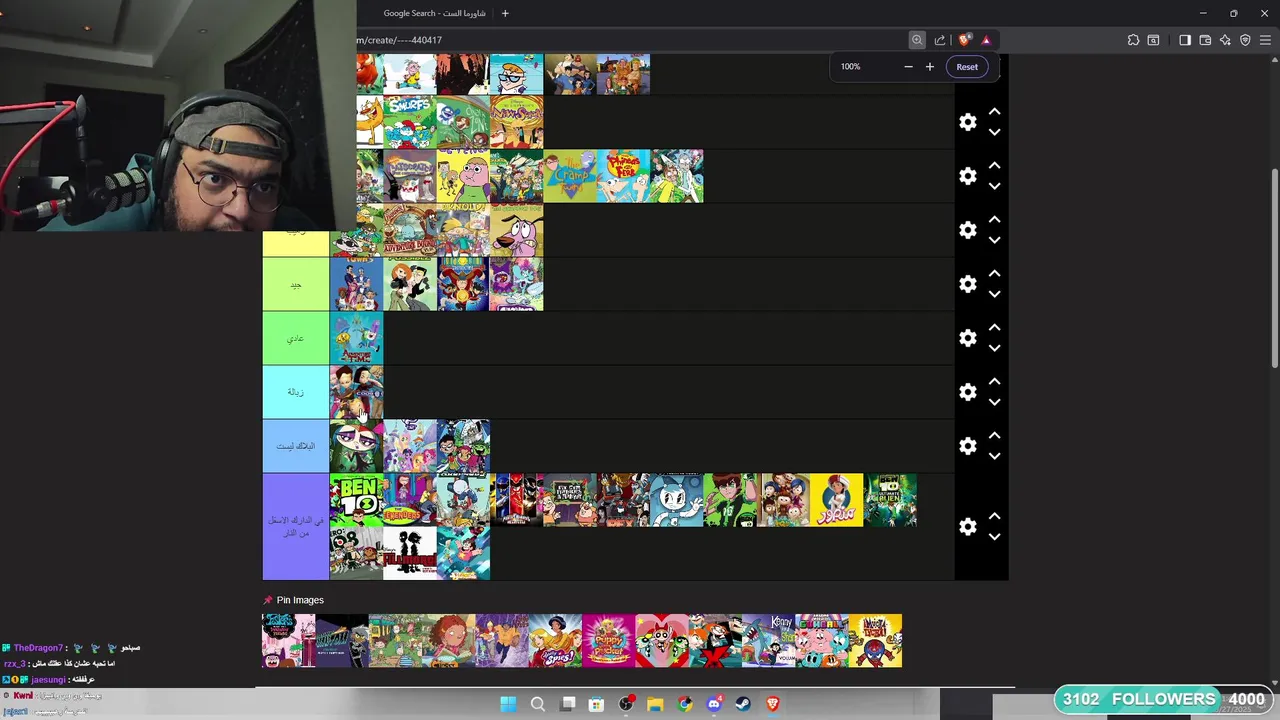Move the bottom purple tier up

click(994, 517)
